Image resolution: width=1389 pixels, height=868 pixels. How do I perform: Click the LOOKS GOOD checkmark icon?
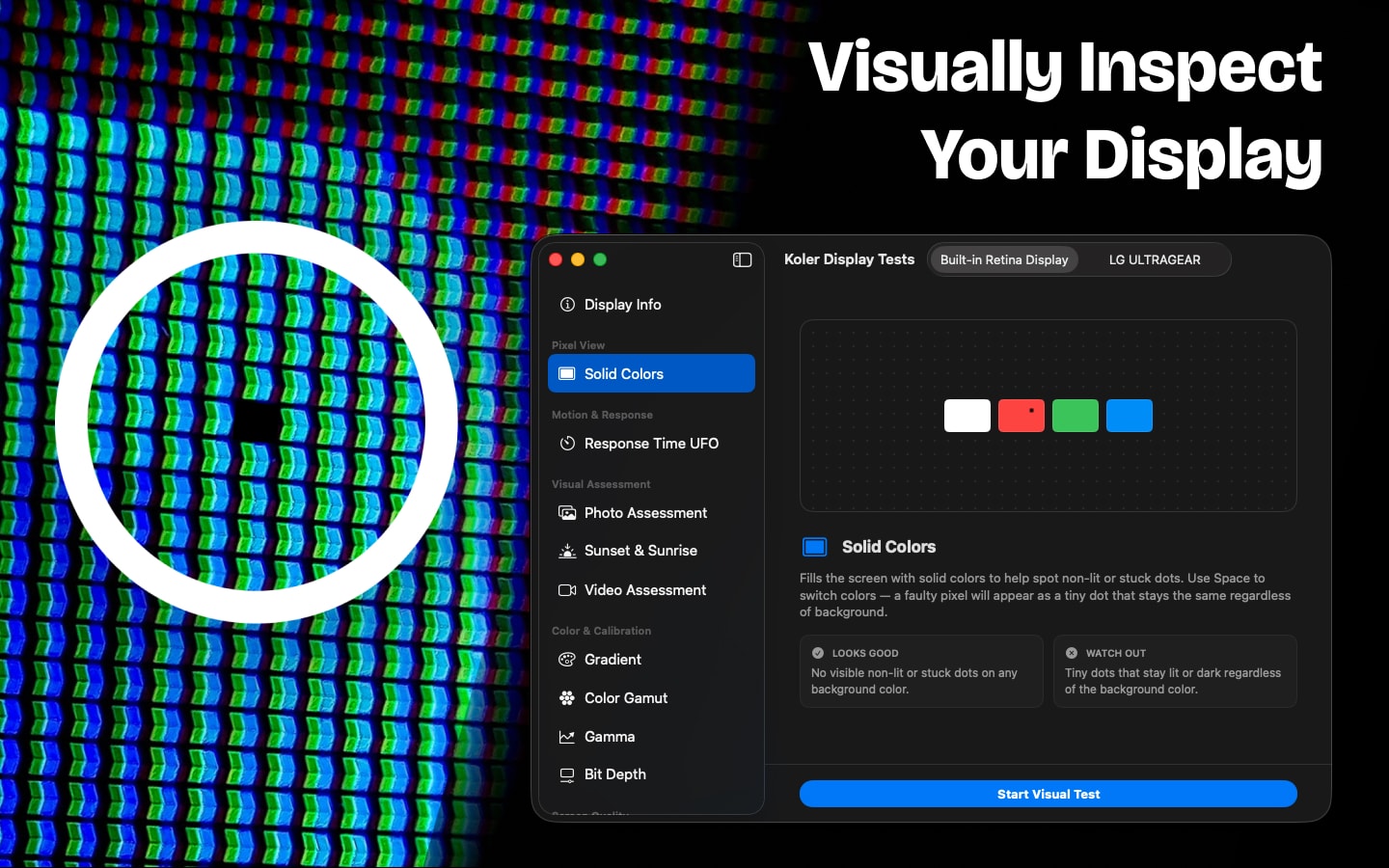coord(819,653)
